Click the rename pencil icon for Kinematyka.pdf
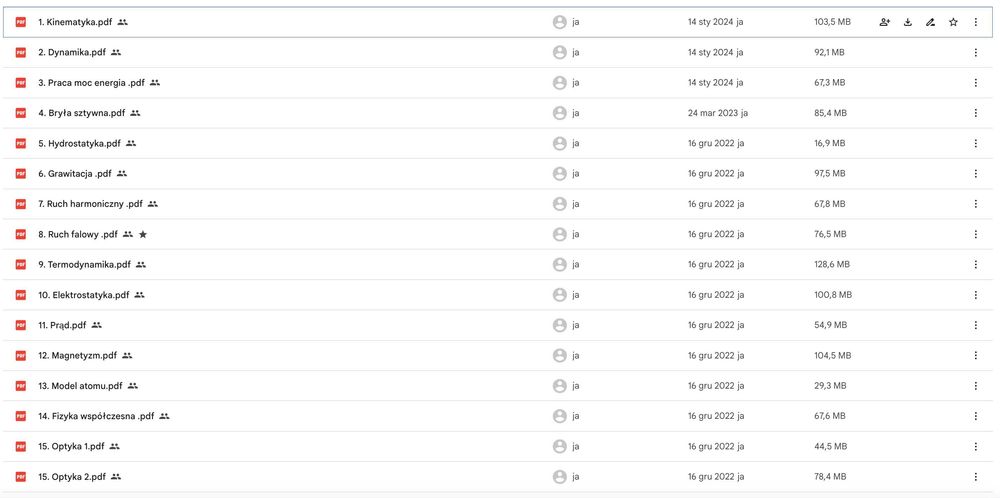 [930, 22]
